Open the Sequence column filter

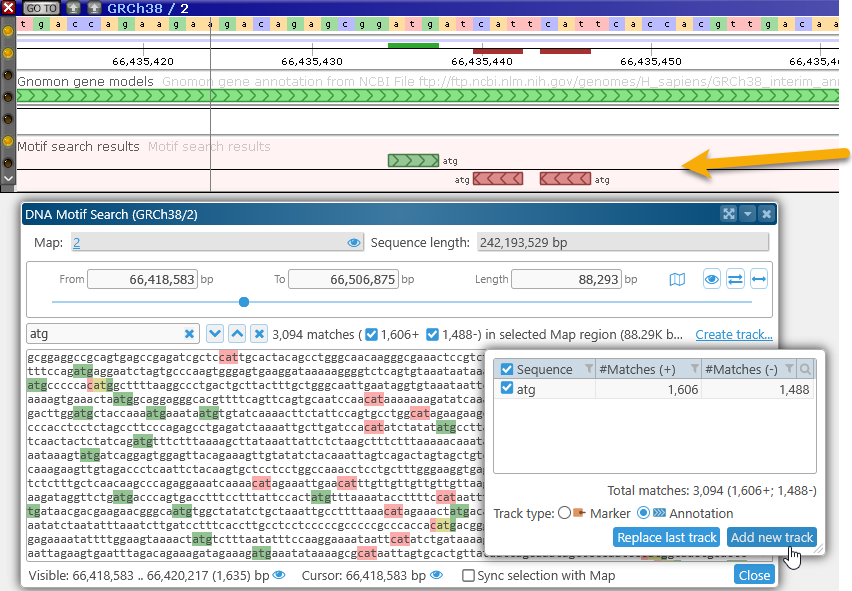[588, 370]
